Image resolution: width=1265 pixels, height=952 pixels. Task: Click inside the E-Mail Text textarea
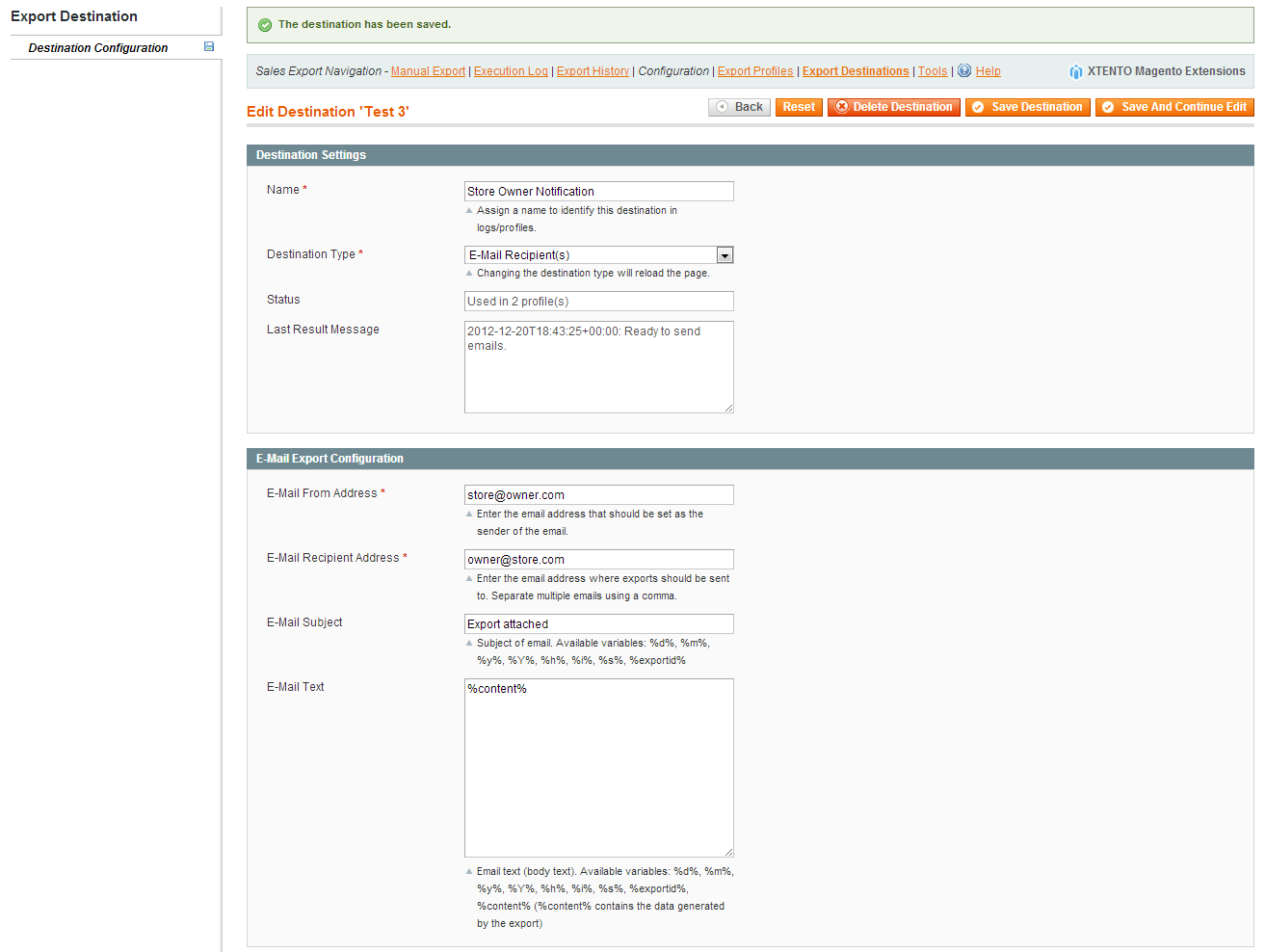point(598,768)
